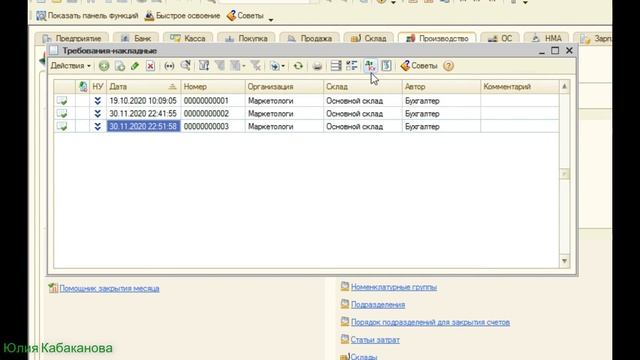Screen dimensions: 640x360
Task: Select the row dated 19.10.2020 10:09:05
Action: 306,100
